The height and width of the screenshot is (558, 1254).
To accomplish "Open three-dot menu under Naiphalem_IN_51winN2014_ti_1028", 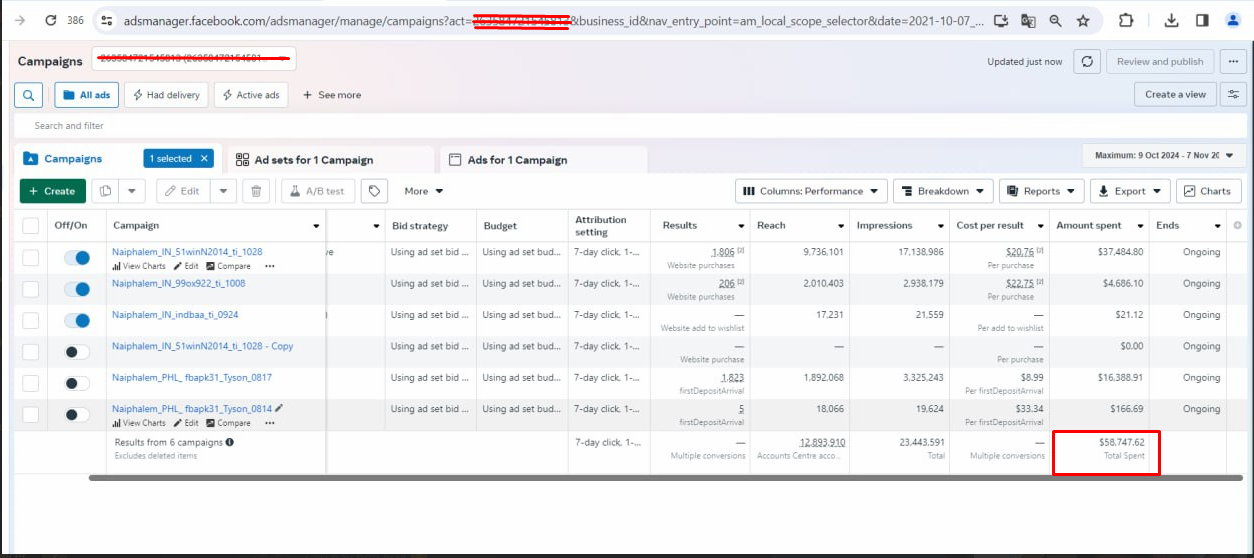I will pos(270,267).
